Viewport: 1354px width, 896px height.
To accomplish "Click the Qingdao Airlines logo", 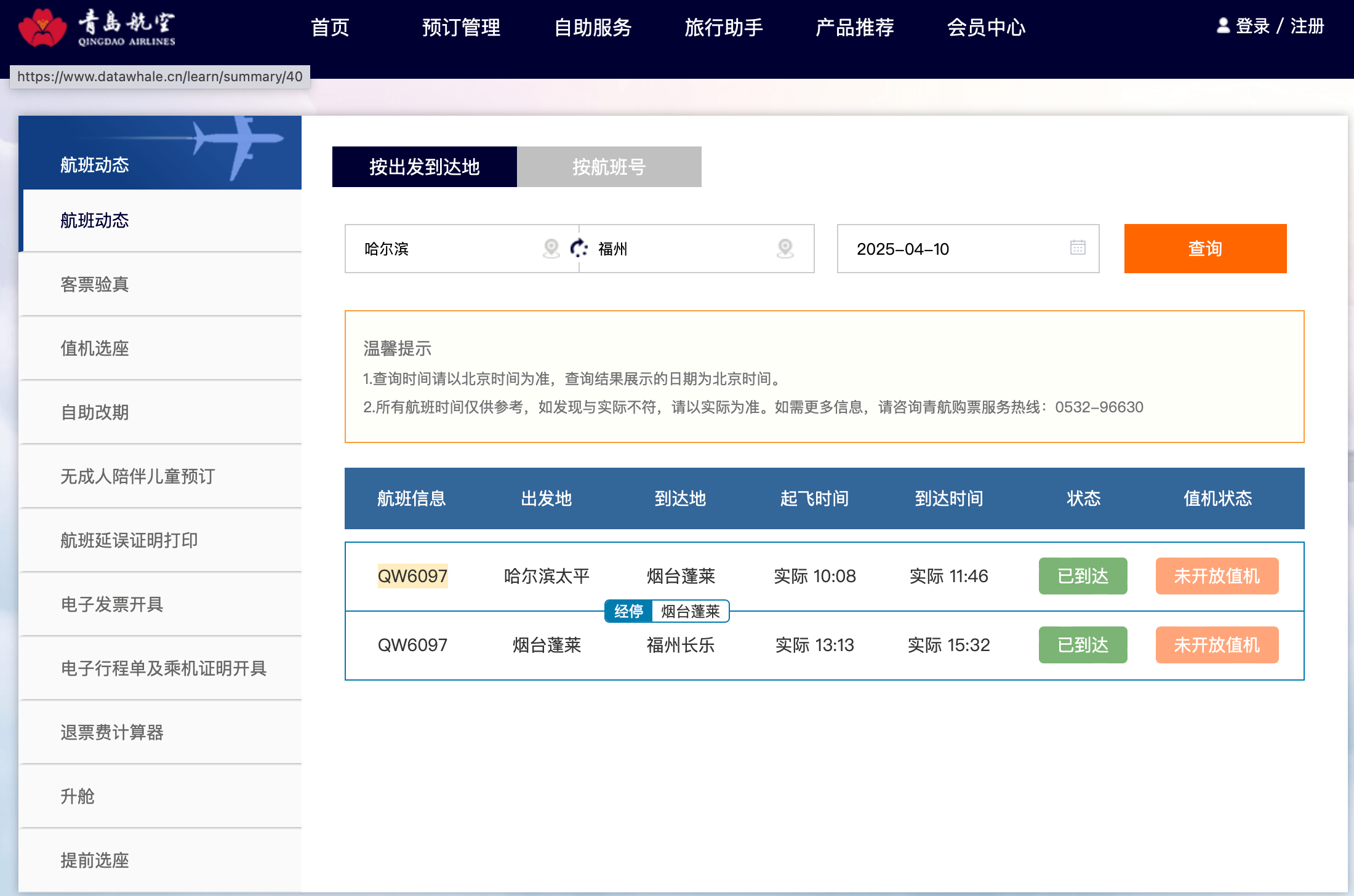I will (97, 28).
